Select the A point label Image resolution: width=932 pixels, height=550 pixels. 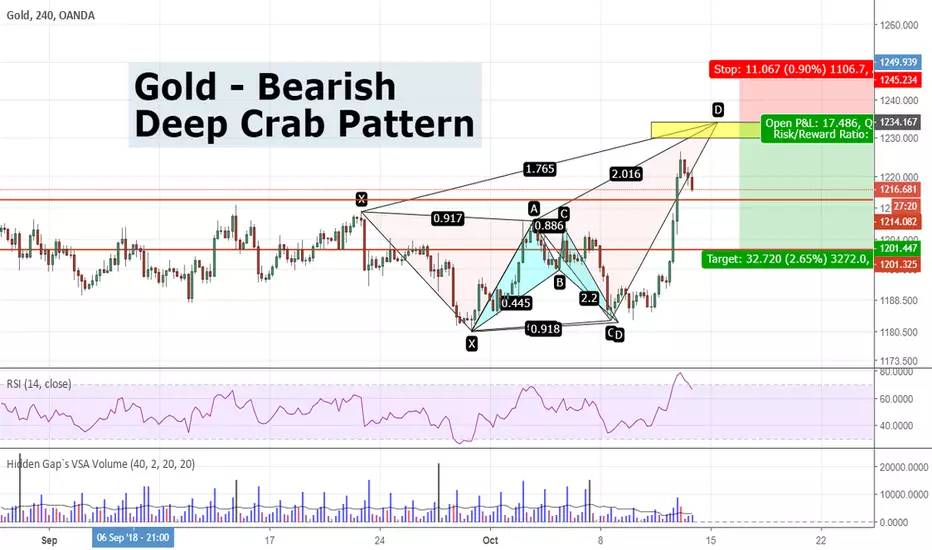click(x=534, y=209)
